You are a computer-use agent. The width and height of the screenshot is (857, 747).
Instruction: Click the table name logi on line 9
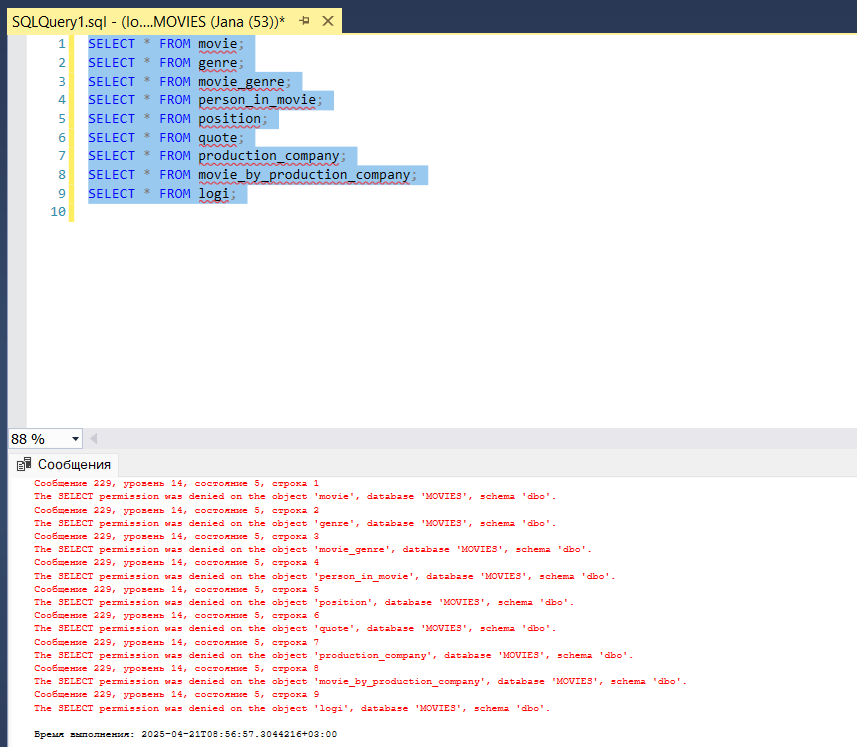coord(214,194)
